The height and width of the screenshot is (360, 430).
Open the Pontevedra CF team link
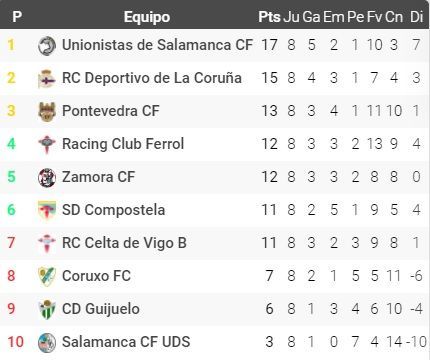coord(111,111)
